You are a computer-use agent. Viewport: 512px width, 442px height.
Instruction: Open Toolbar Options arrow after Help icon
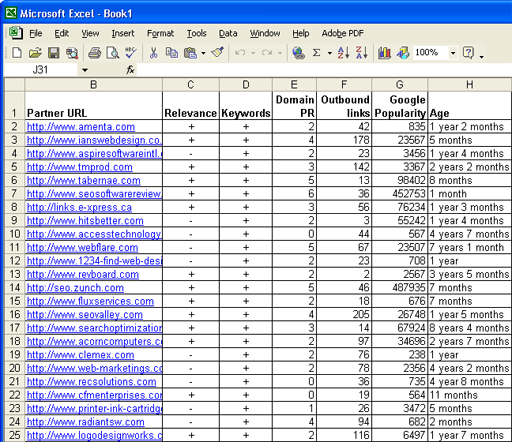point(482,57)
